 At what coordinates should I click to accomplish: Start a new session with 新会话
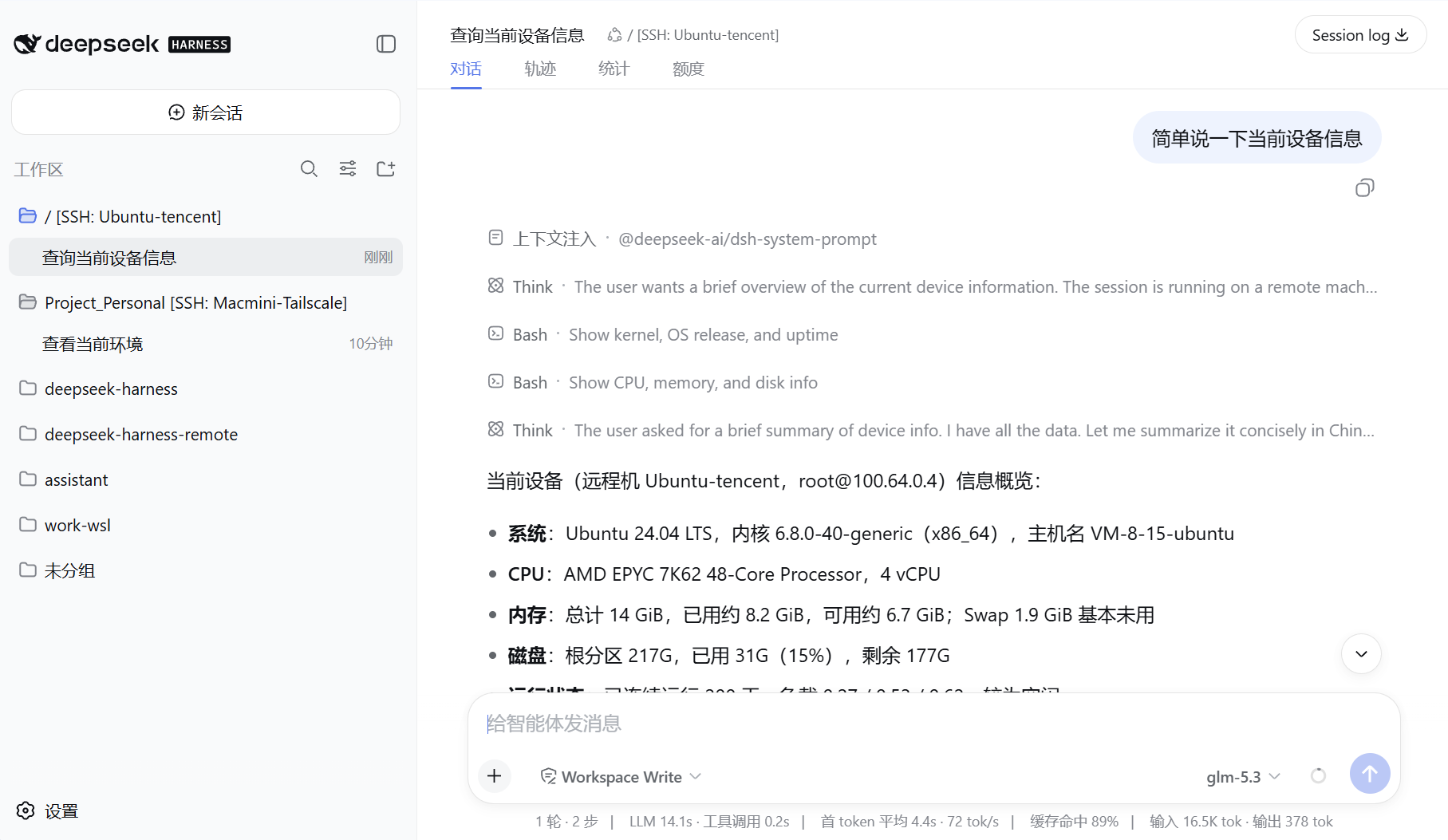pyautogui.click(x=206, y=112)
